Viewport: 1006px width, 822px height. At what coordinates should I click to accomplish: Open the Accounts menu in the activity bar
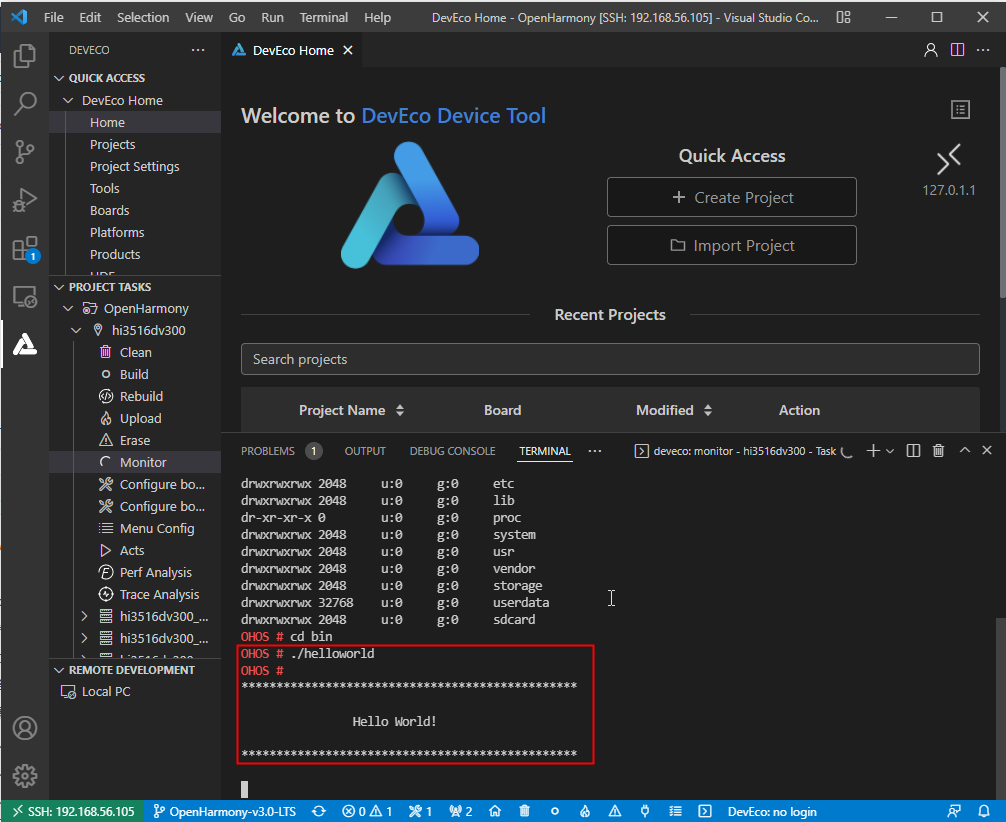25,728
